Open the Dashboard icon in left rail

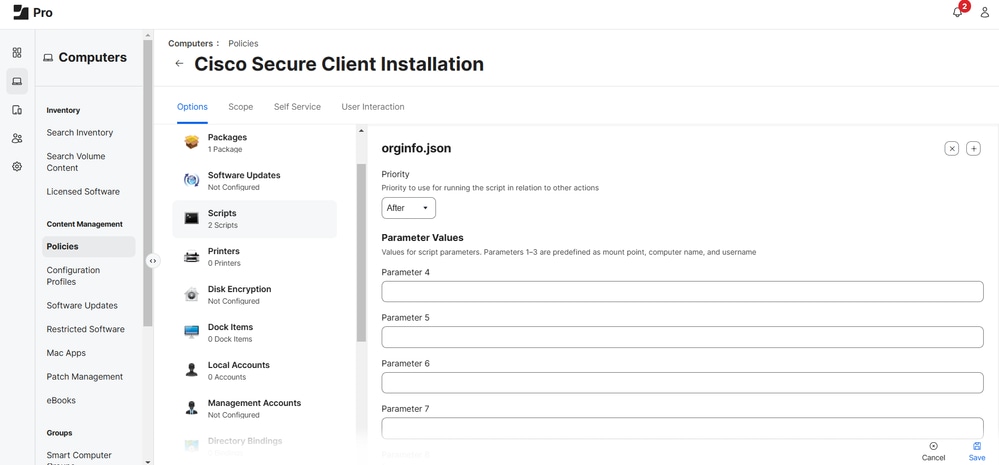(17, 53)
